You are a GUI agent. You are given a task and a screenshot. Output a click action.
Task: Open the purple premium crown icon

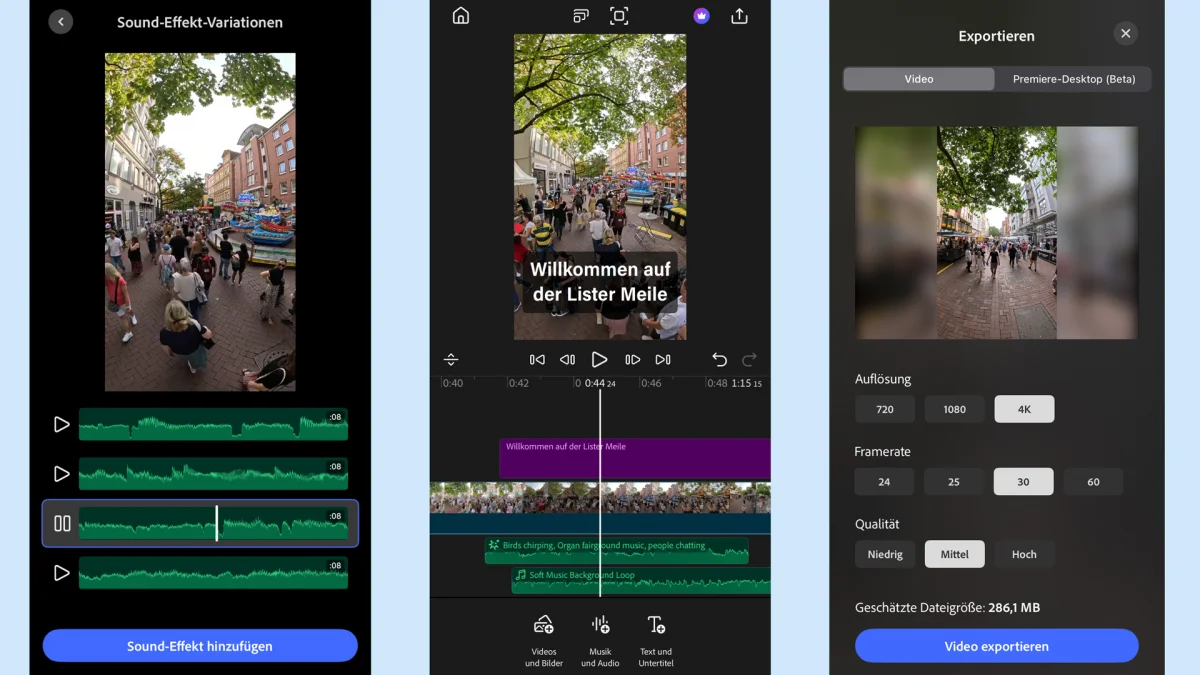point(701,16)
